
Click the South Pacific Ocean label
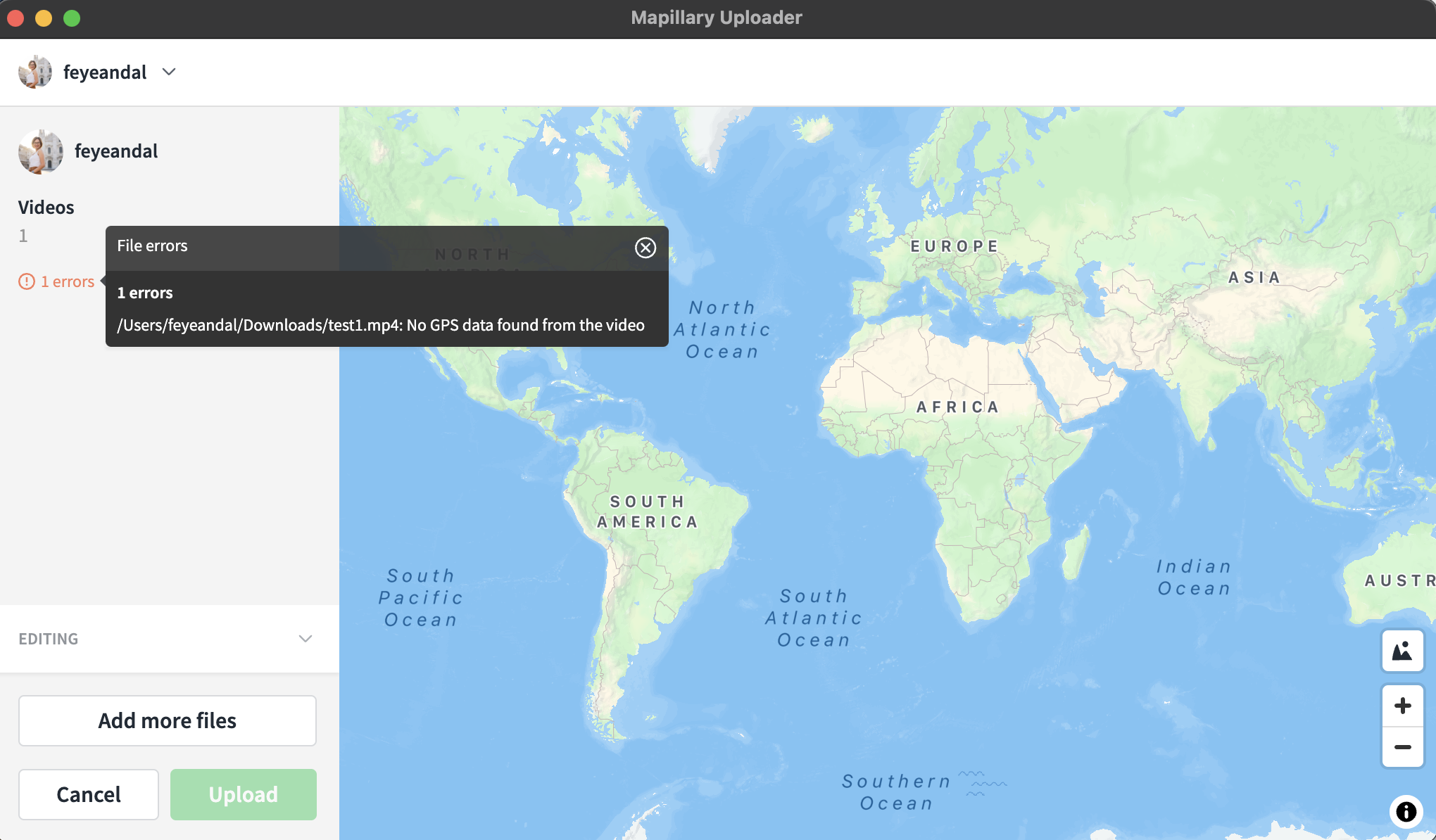pos(421,597)
